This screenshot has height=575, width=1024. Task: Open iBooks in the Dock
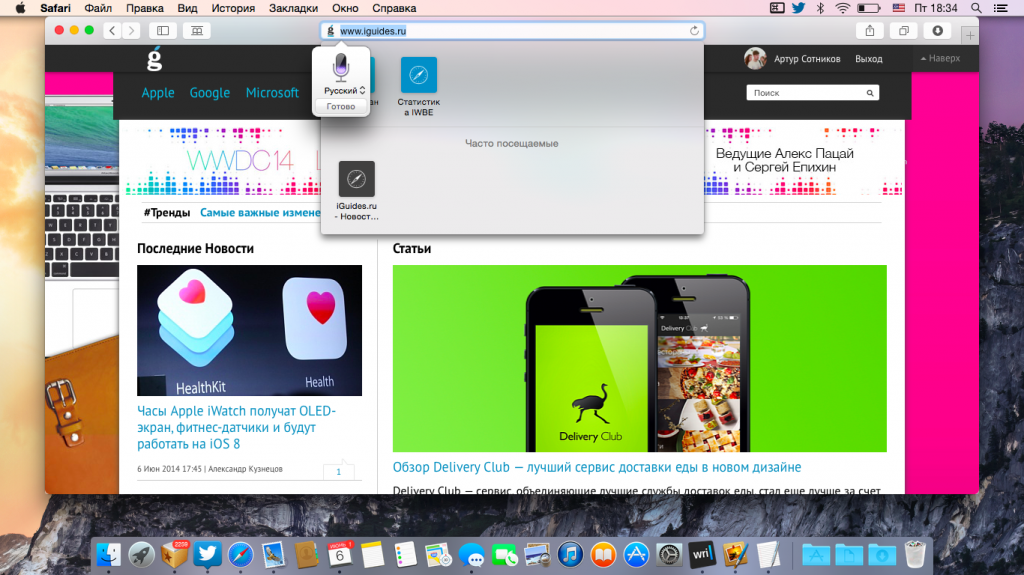tap(603, 555)
